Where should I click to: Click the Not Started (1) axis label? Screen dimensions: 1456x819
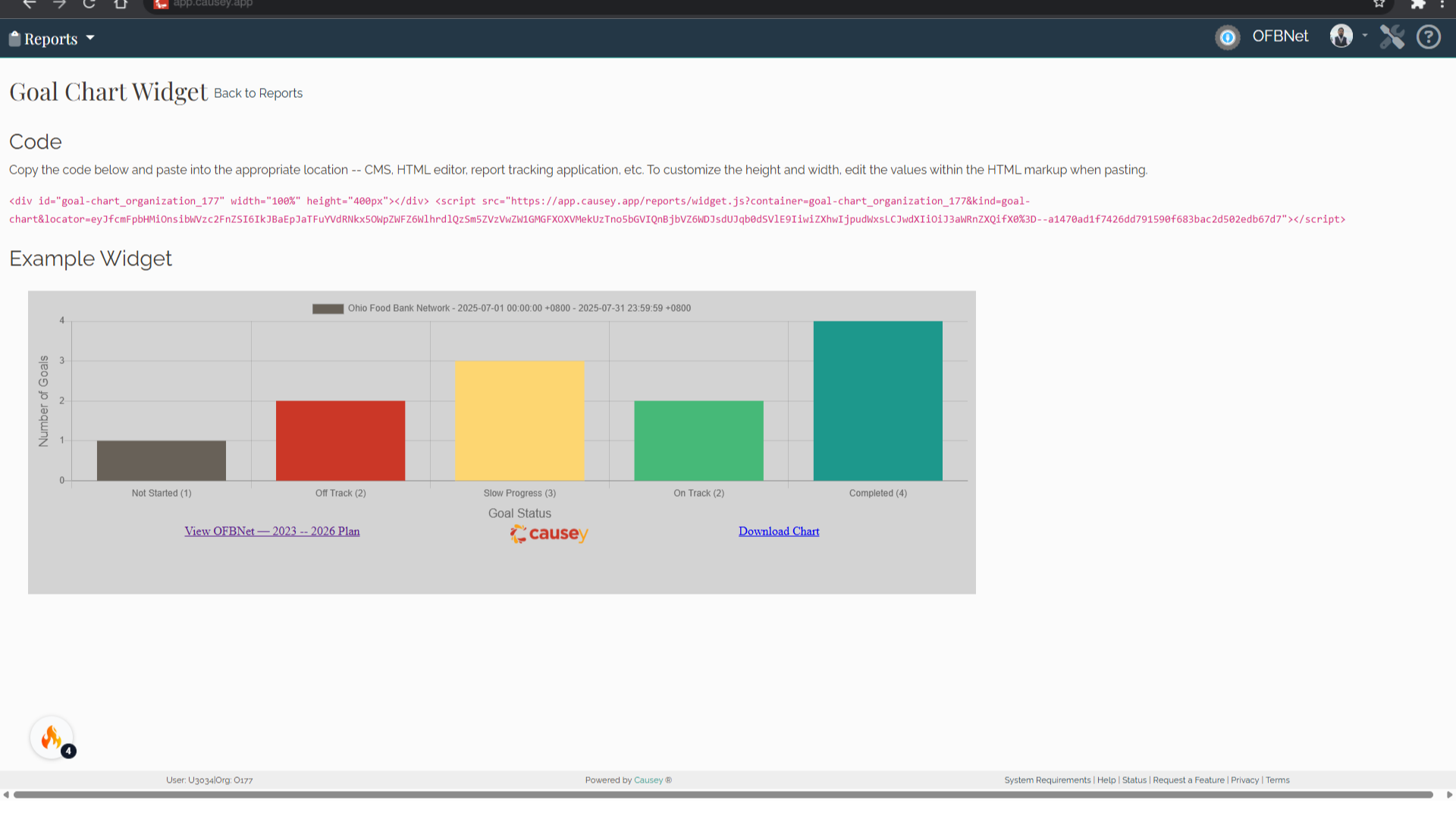[x=162, y=493]
